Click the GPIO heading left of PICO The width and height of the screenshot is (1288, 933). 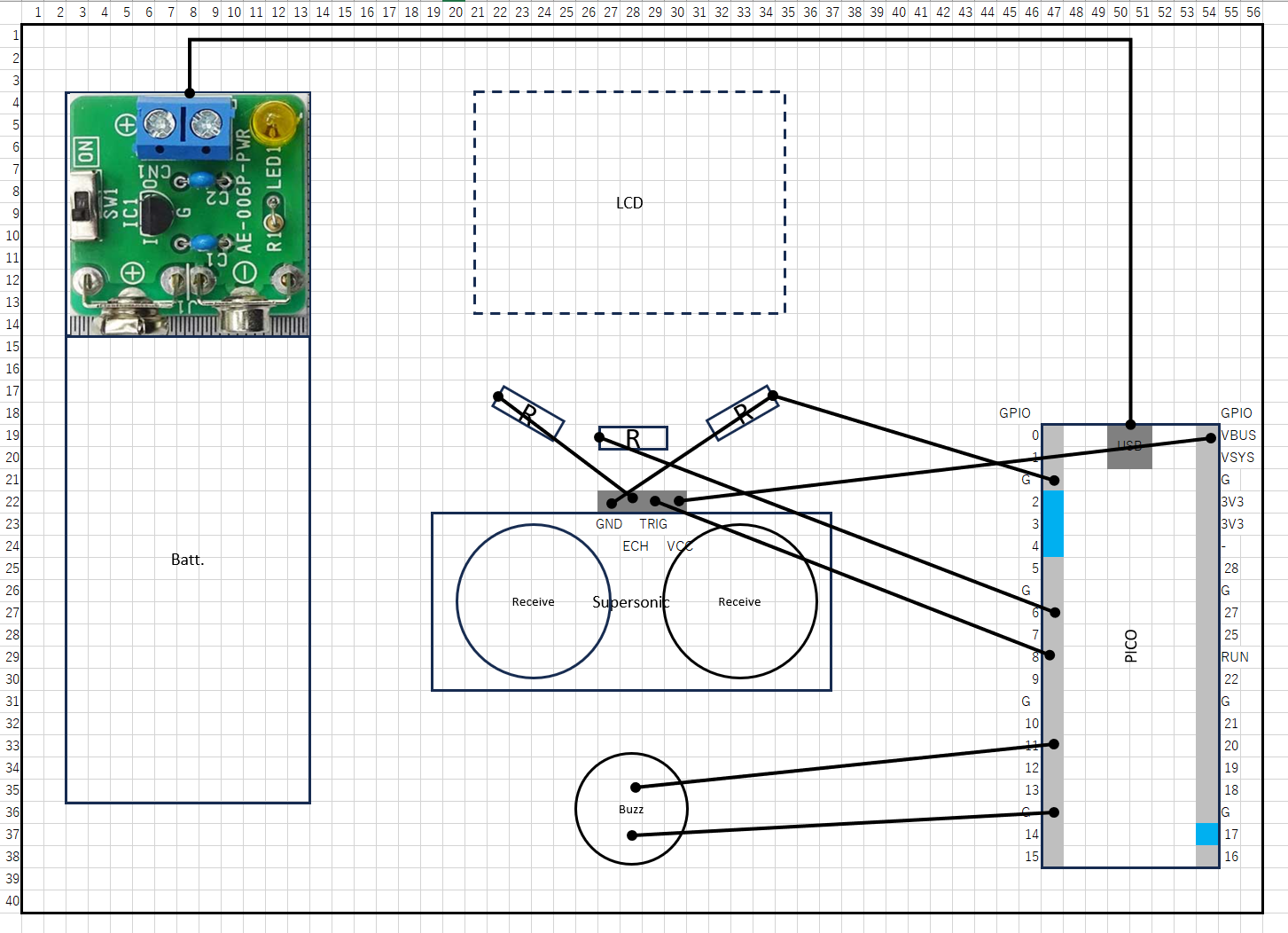[x=1015, y=413]
